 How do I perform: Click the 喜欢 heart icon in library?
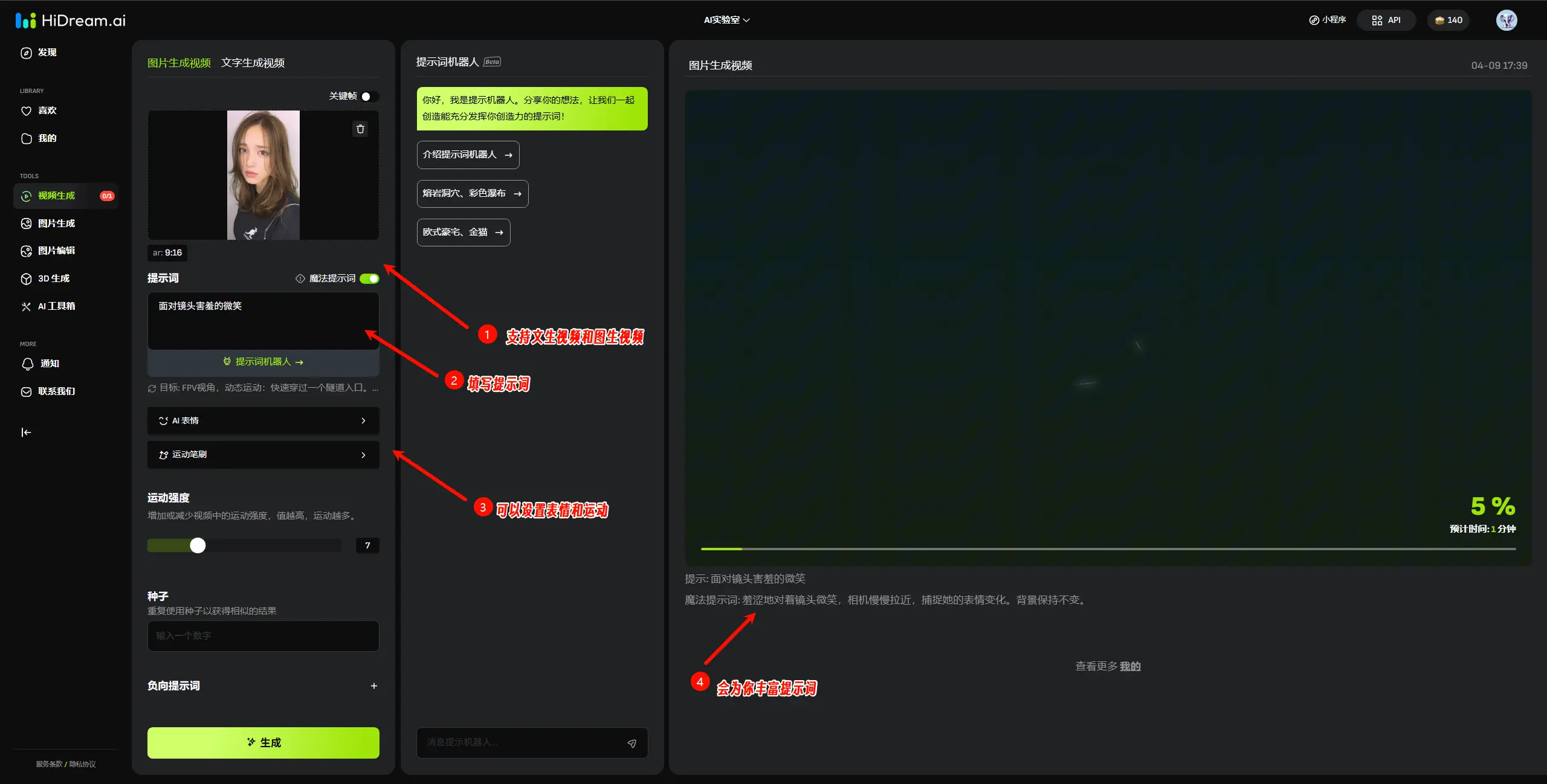coord(26,111)
